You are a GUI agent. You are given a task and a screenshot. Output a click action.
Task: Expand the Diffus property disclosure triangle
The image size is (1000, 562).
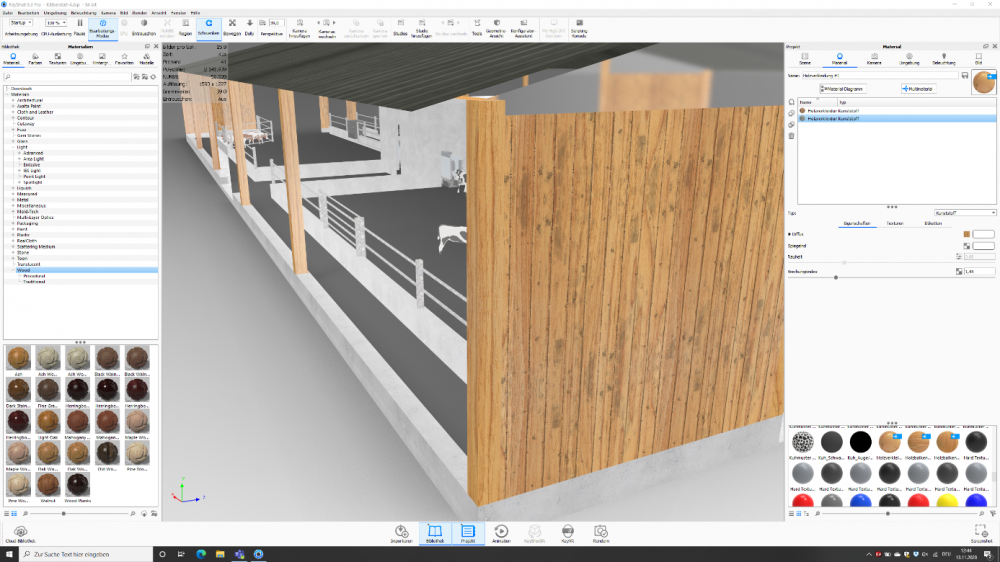coord(790,234)
